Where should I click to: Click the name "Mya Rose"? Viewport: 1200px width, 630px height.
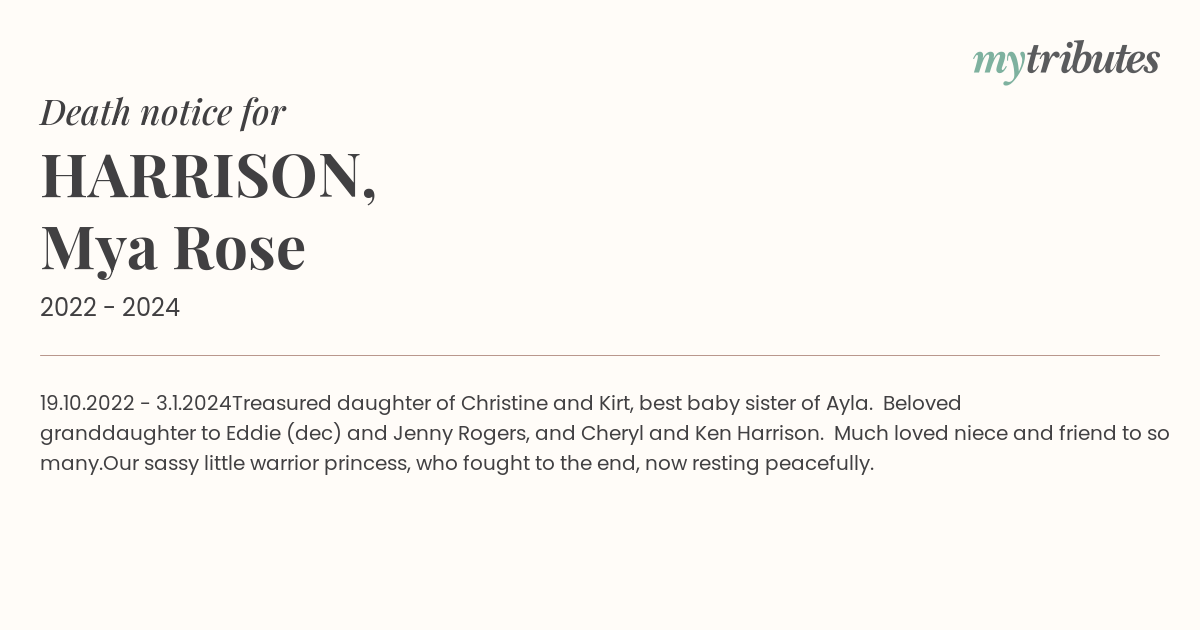pyautogui.click(x=173, y=248)
